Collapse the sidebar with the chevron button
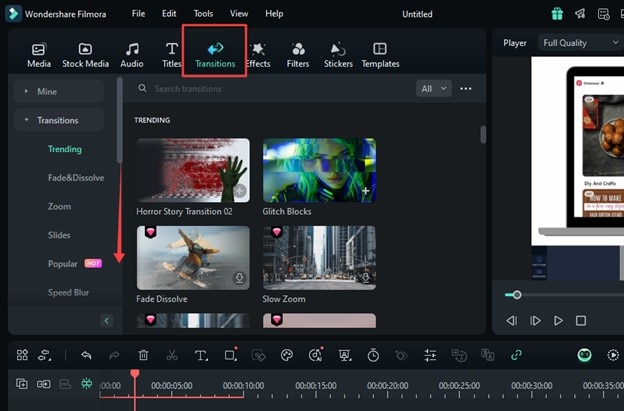 106,320
